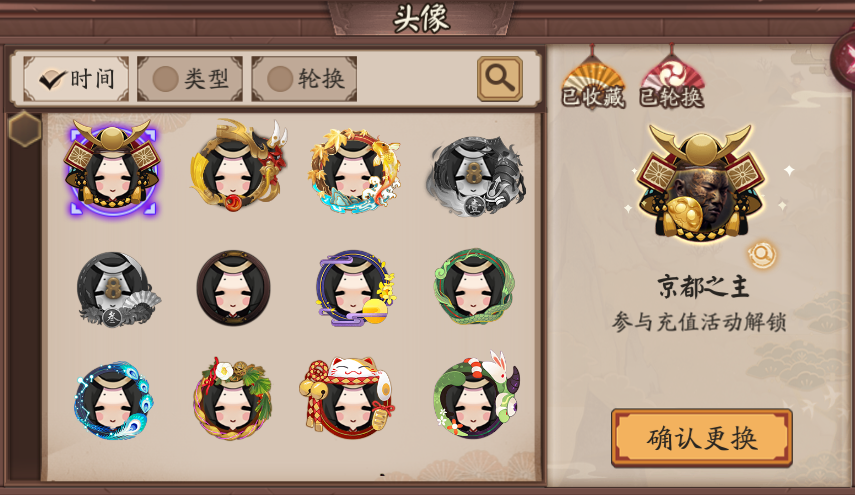Image resolution: width=855 pixels, height=495 pixels.
Task: Click the 确认更换 confirm button
Action: [x=701, y=438]
